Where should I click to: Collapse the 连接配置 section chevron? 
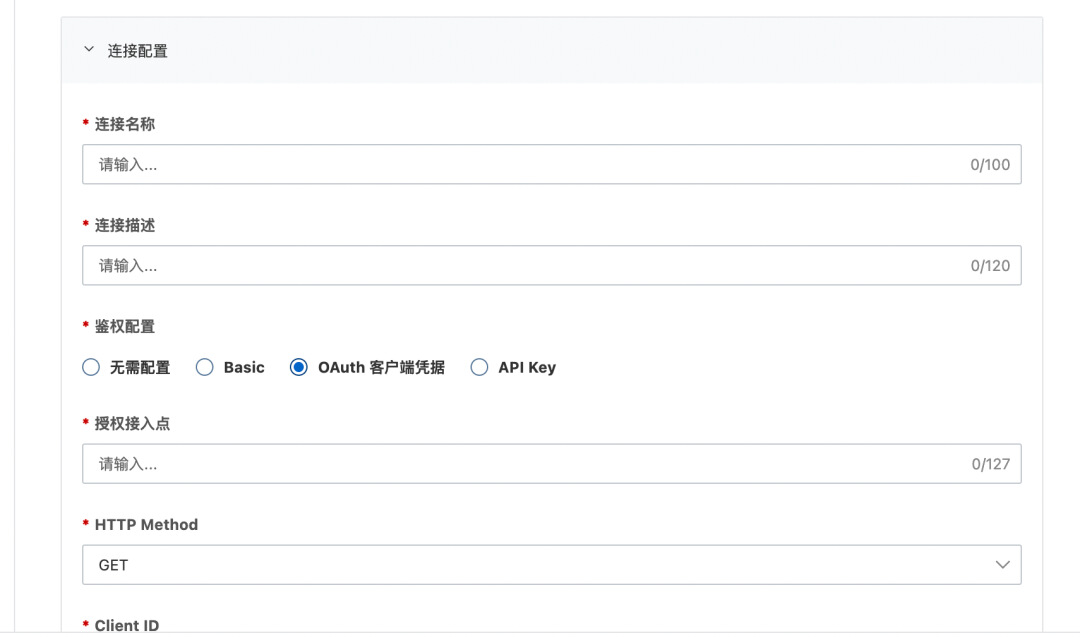pos(89,50)
